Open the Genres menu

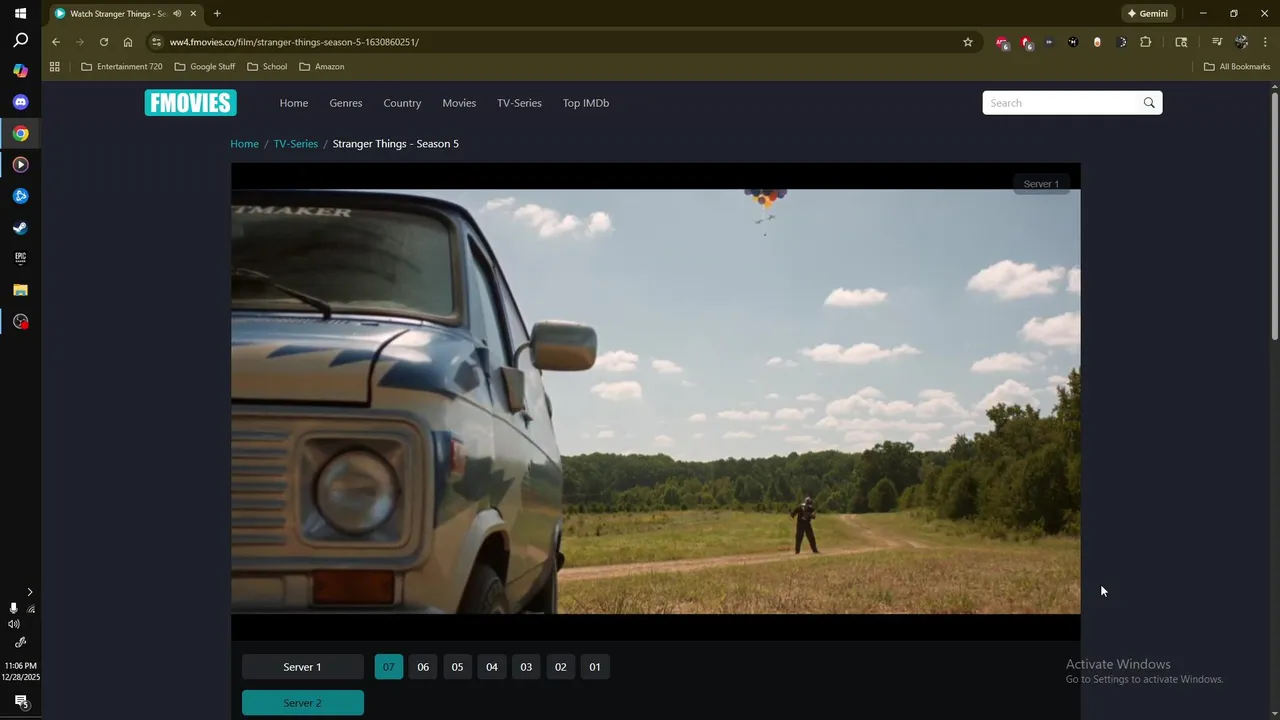346,103
